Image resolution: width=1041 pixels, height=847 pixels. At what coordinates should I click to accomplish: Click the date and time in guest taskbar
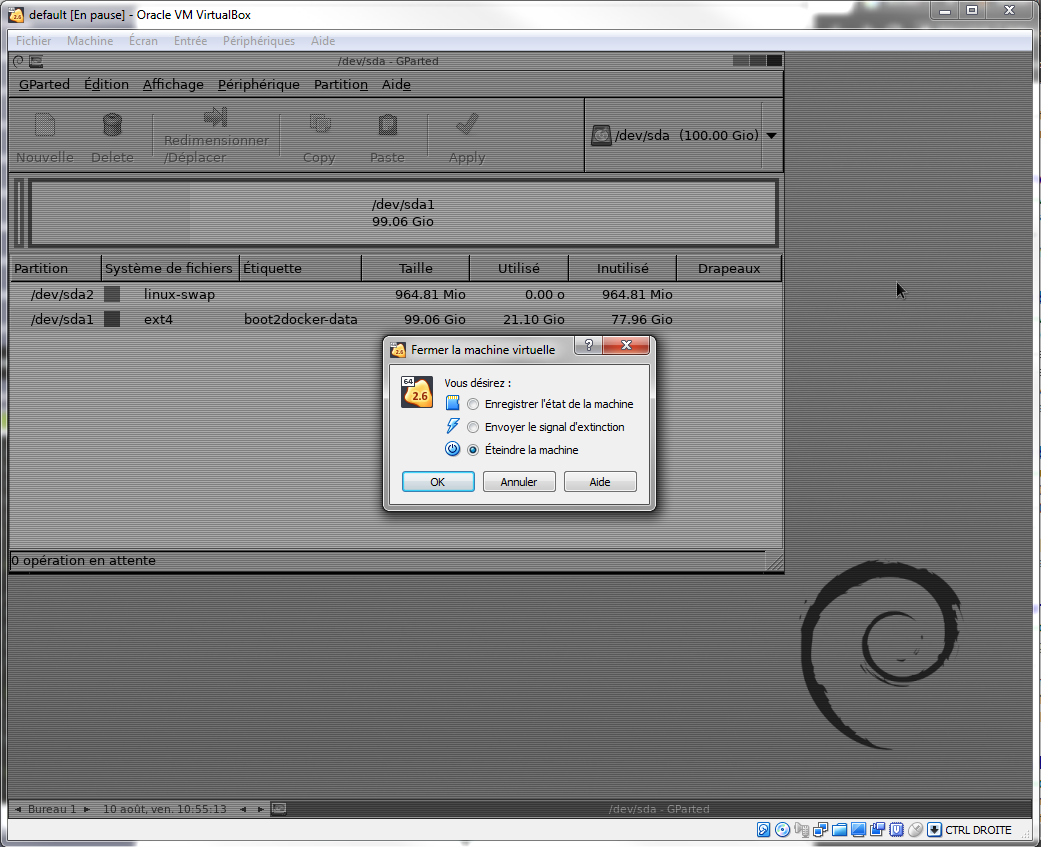click(x=165, y=809)
